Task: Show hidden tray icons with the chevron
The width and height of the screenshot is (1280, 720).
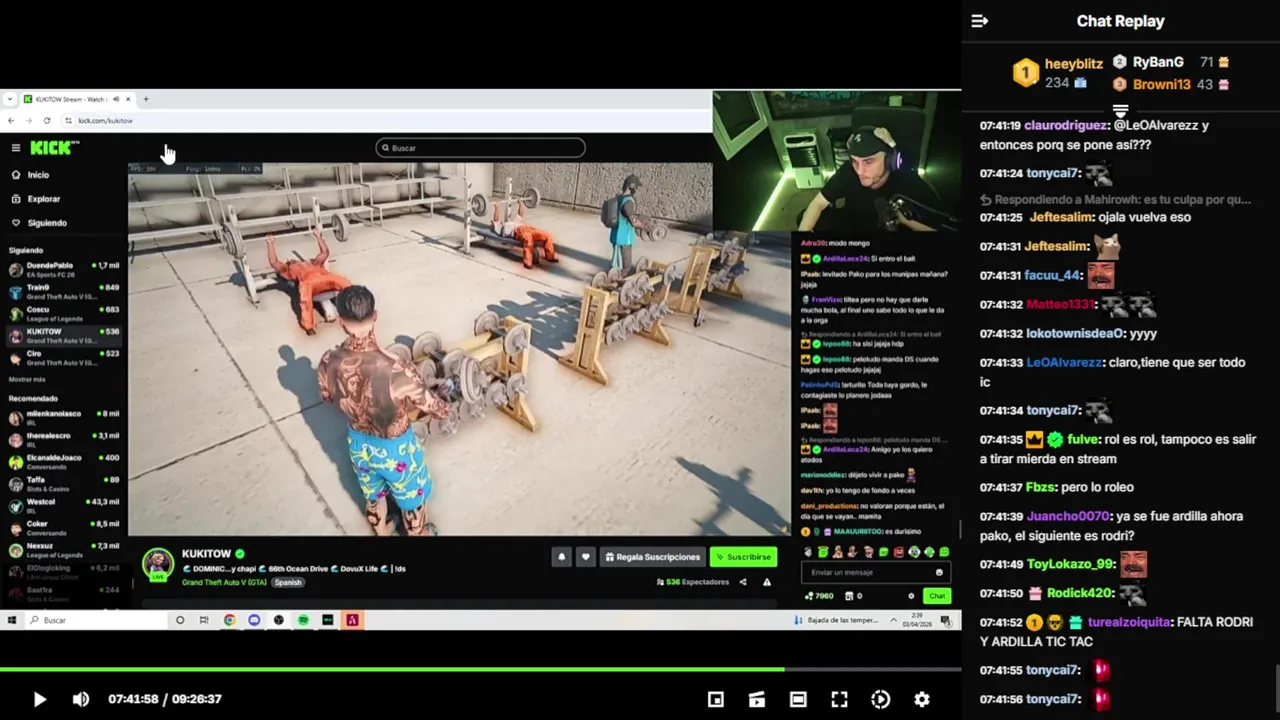Action: pos(894,620)
